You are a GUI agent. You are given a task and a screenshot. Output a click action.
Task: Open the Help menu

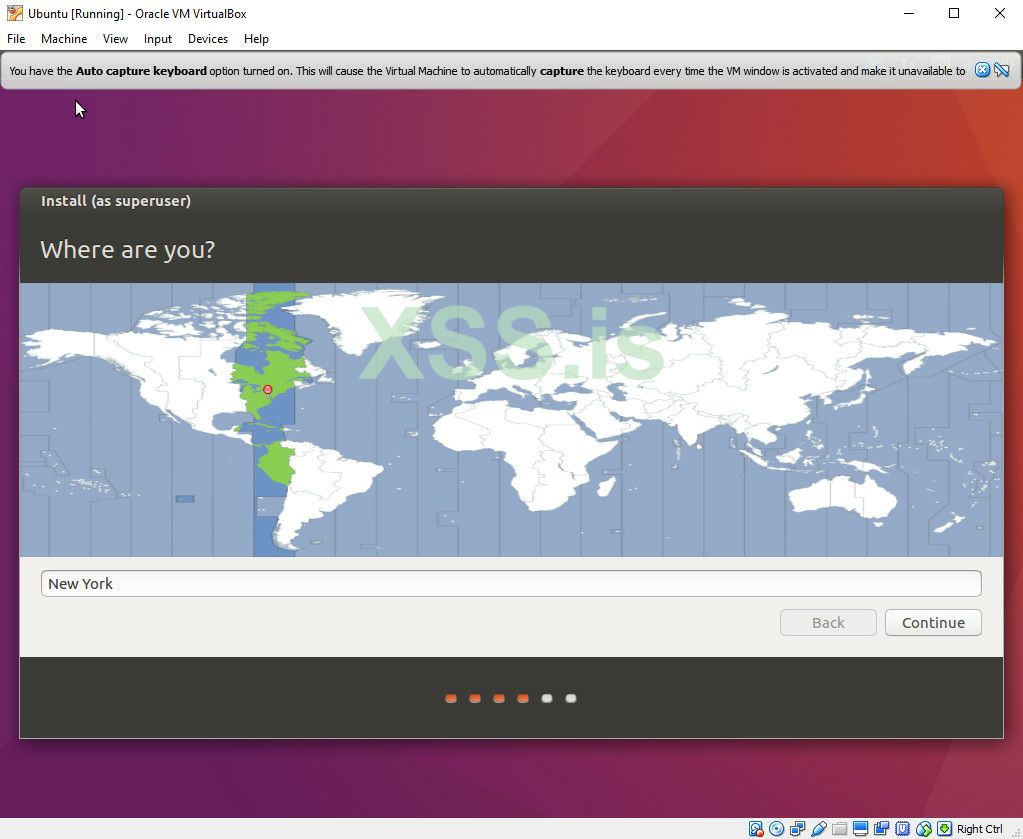coord(256,38)
